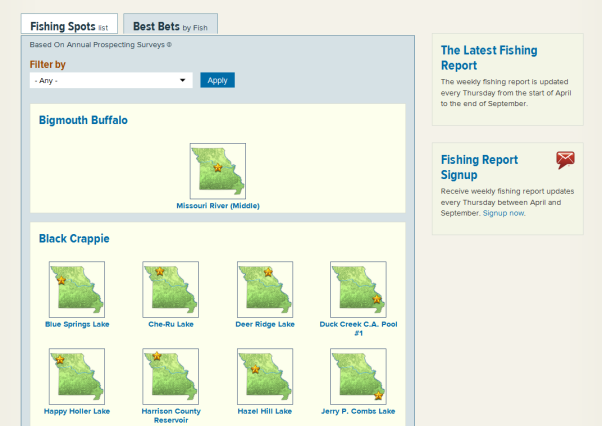602x426 pixels.
Task: Open the Bigmouth Buffalo heading link
Action: coord(83,120)
